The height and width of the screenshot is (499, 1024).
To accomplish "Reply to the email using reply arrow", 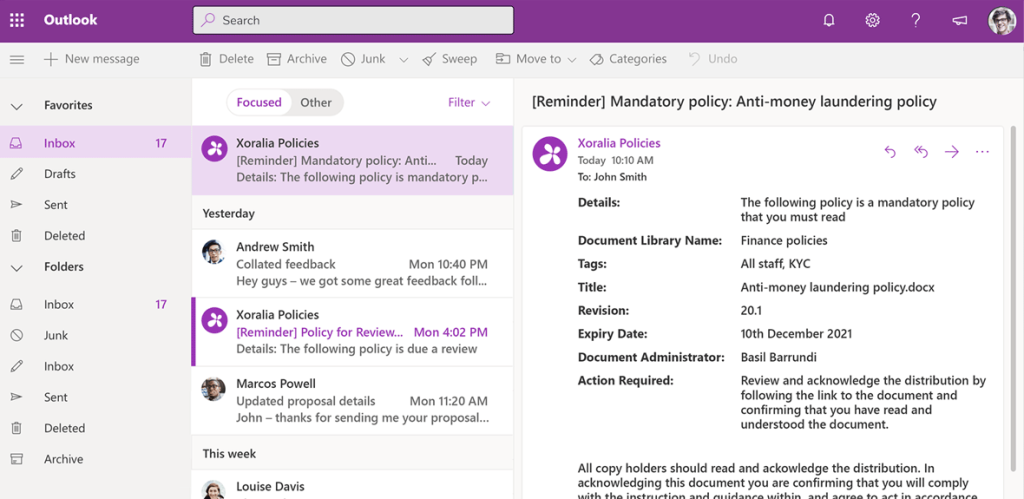I will (x=890, y=152).
